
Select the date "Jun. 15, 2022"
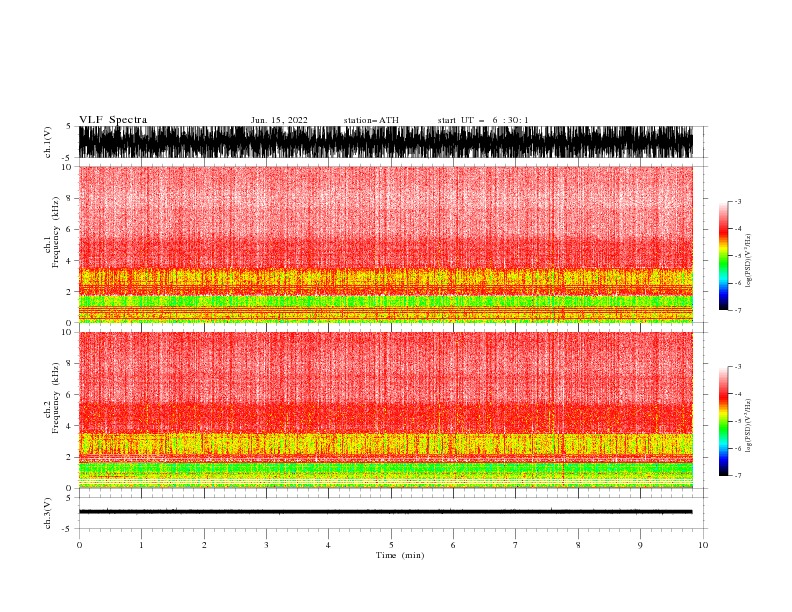coord(279,120)
